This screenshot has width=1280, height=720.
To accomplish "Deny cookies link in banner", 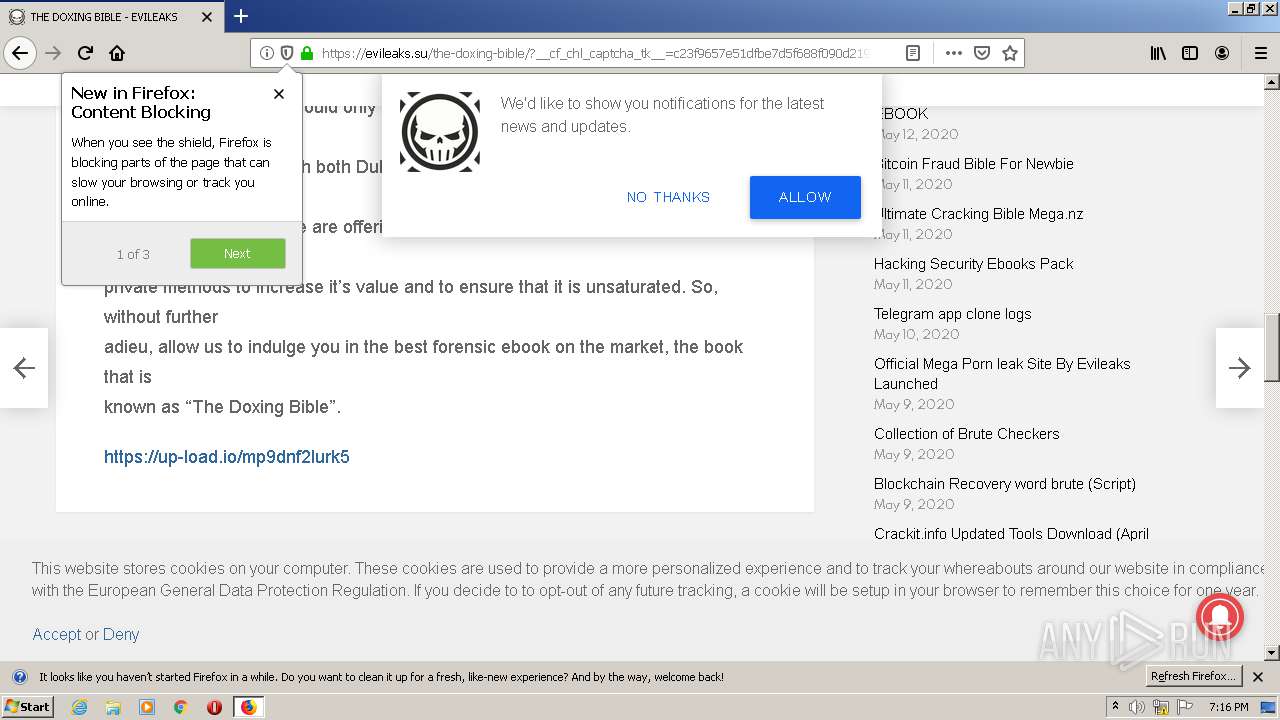I will 121,634.
